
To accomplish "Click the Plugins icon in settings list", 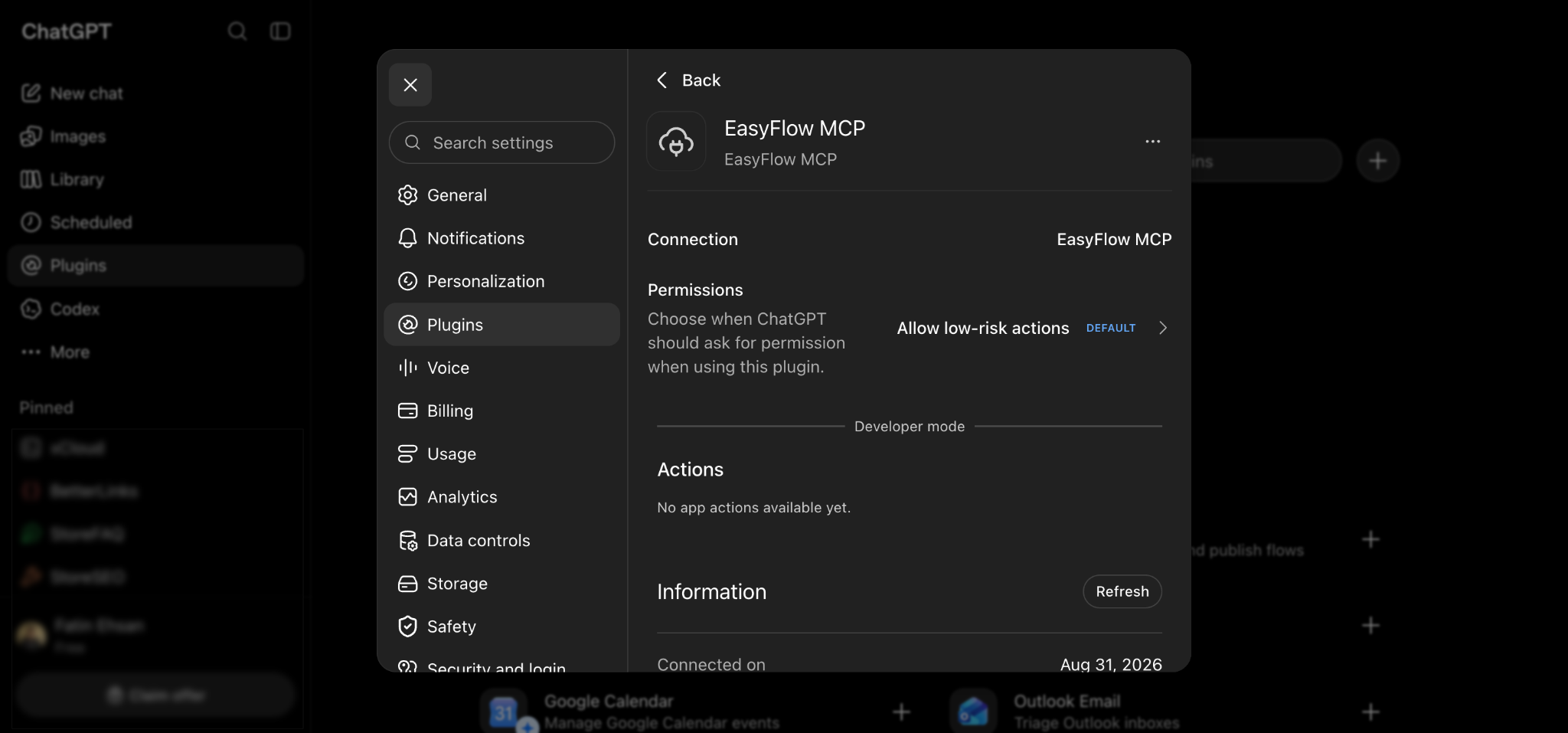I will pos(407,325).
